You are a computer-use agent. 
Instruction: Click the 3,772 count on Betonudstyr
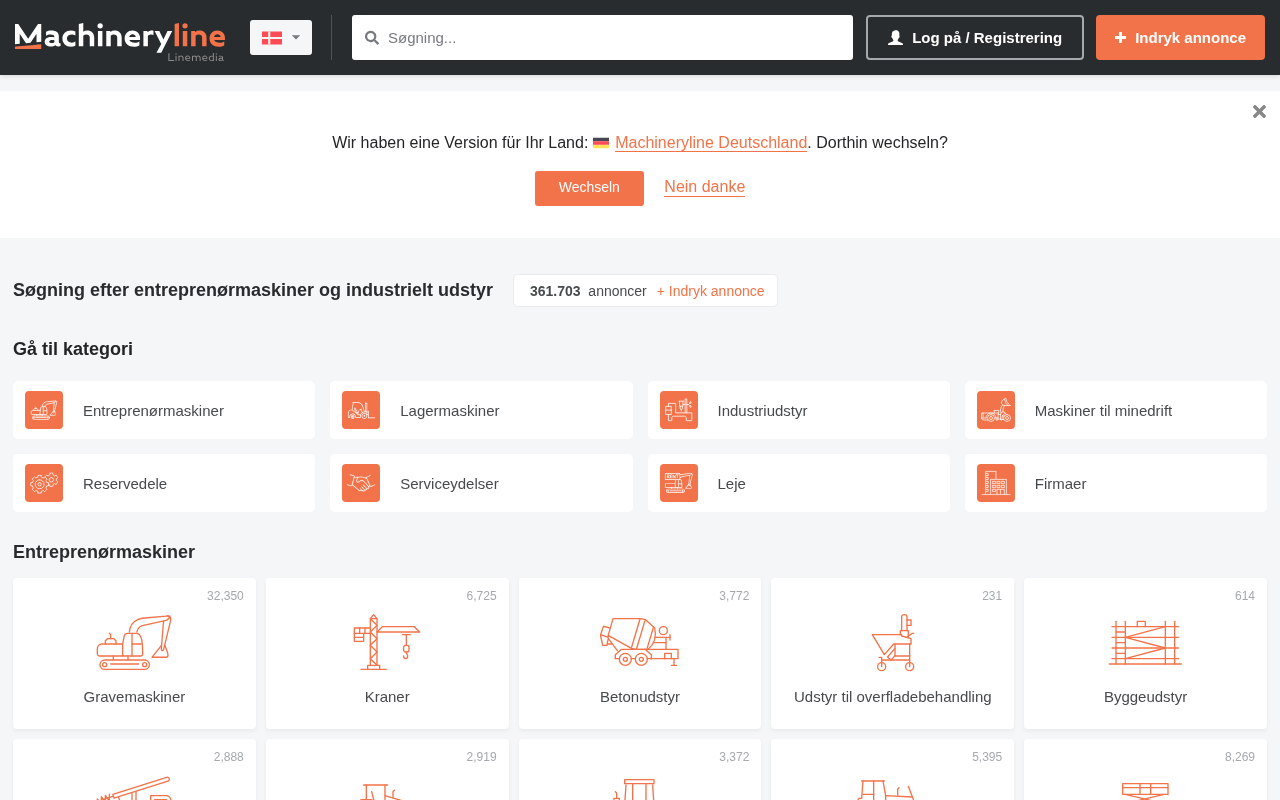734,596
